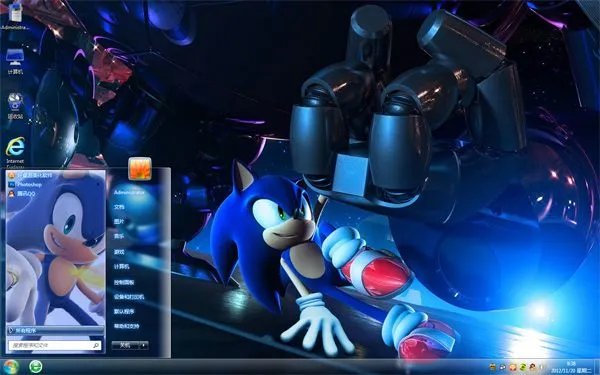The width and height of the screenshot is (600, 375).
Task: Focus the Start menu search box
Action: [55, 345]
